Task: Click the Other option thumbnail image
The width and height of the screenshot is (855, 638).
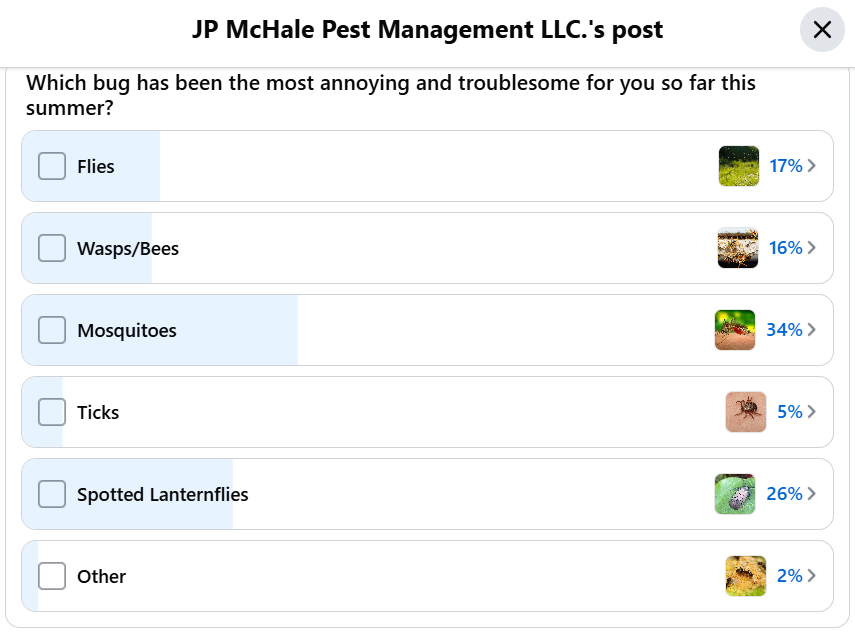Action: pos(746,576)
